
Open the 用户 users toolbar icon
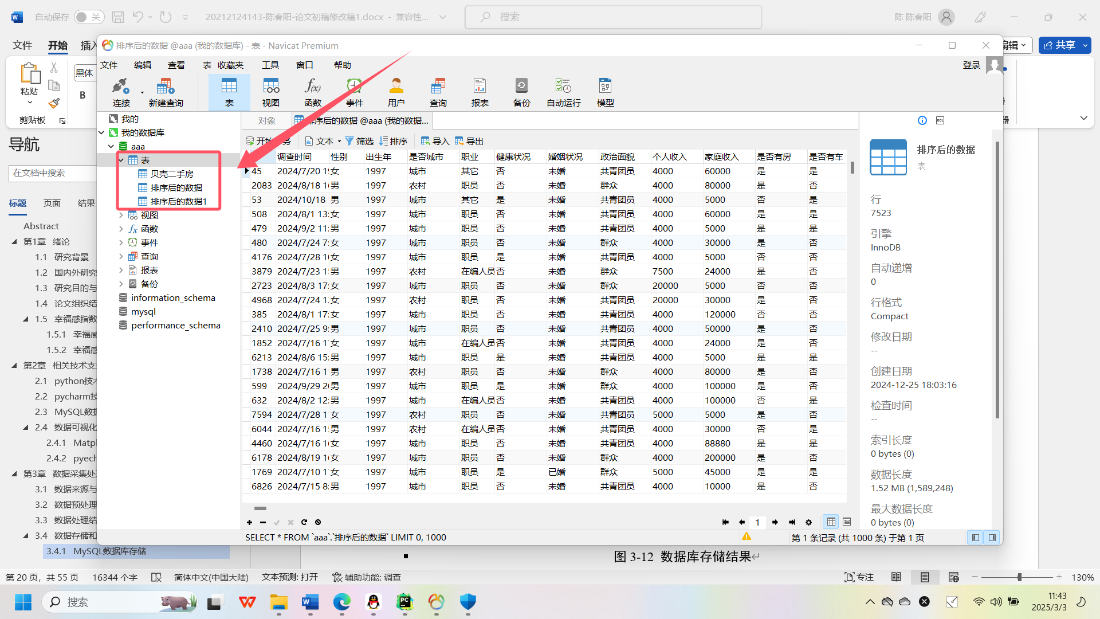click(396, 92)
